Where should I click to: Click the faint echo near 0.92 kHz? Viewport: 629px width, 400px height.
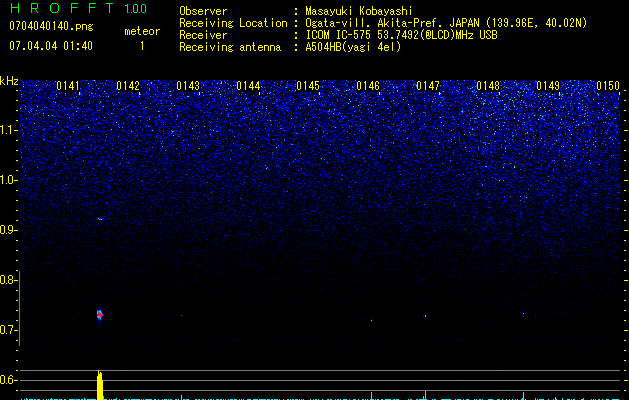(100, 219)
